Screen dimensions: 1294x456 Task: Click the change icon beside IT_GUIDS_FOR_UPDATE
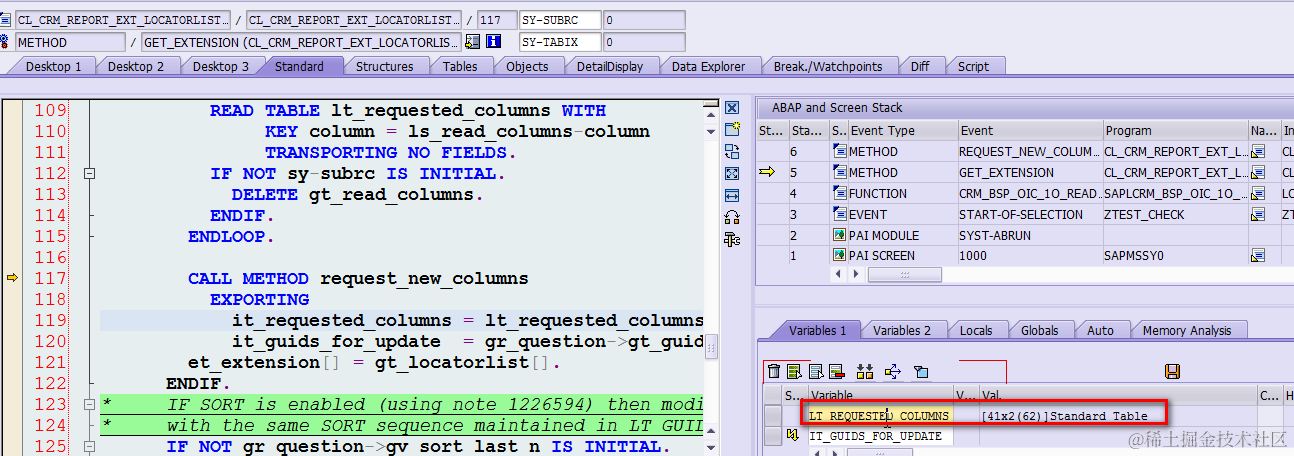[x=794, y=436]
